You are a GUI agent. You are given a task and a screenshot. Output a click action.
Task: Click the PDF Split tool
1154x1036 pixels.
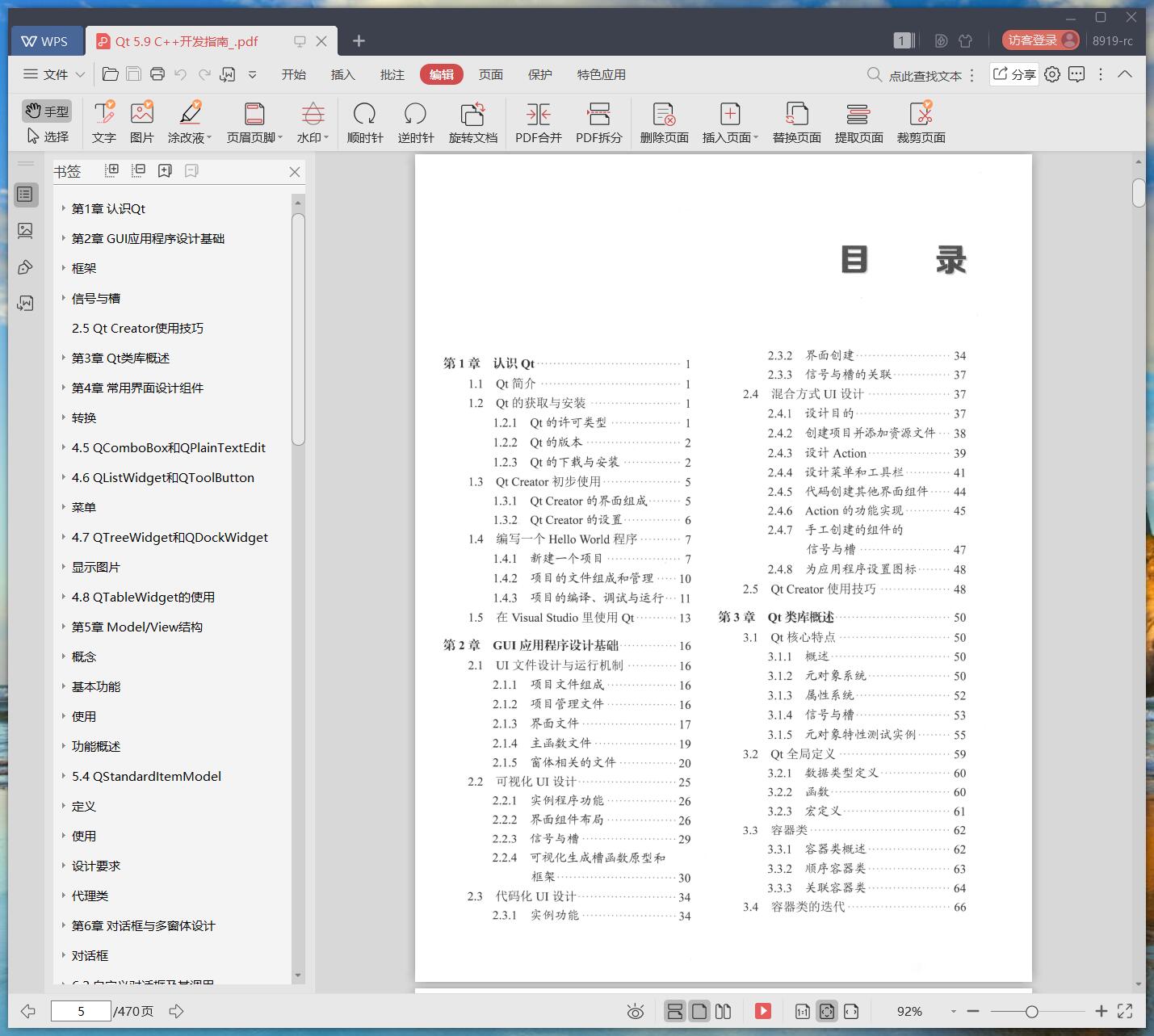[599, 123]
